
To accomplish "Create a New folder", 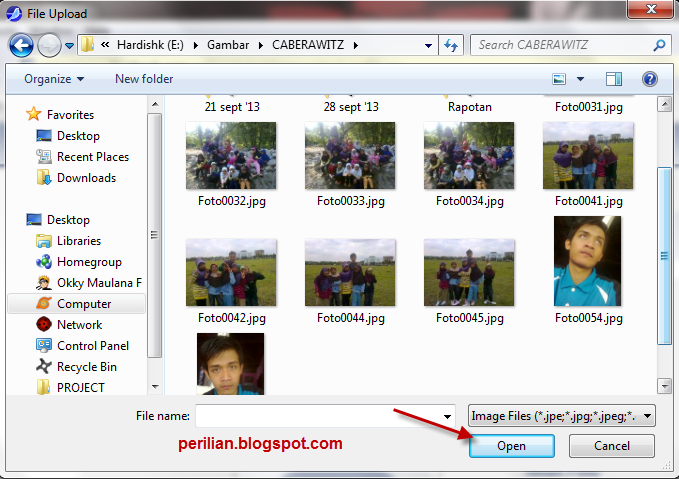I will (x=144, y=79).
